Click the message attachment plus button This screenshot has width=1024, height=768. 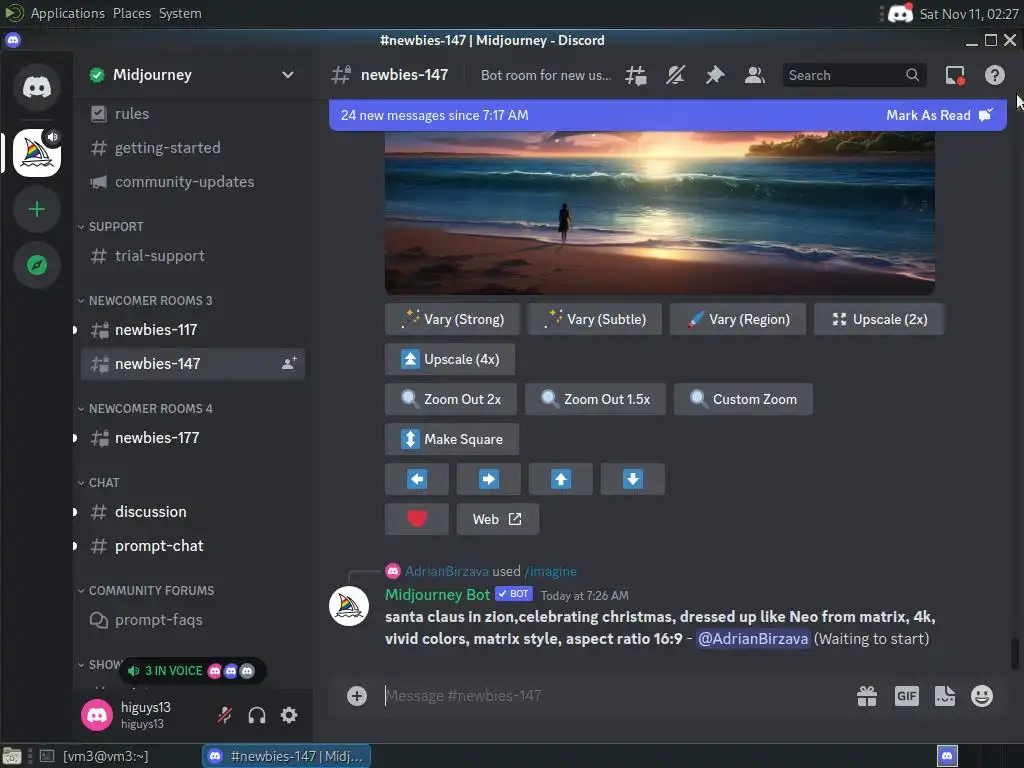(357, 696)
